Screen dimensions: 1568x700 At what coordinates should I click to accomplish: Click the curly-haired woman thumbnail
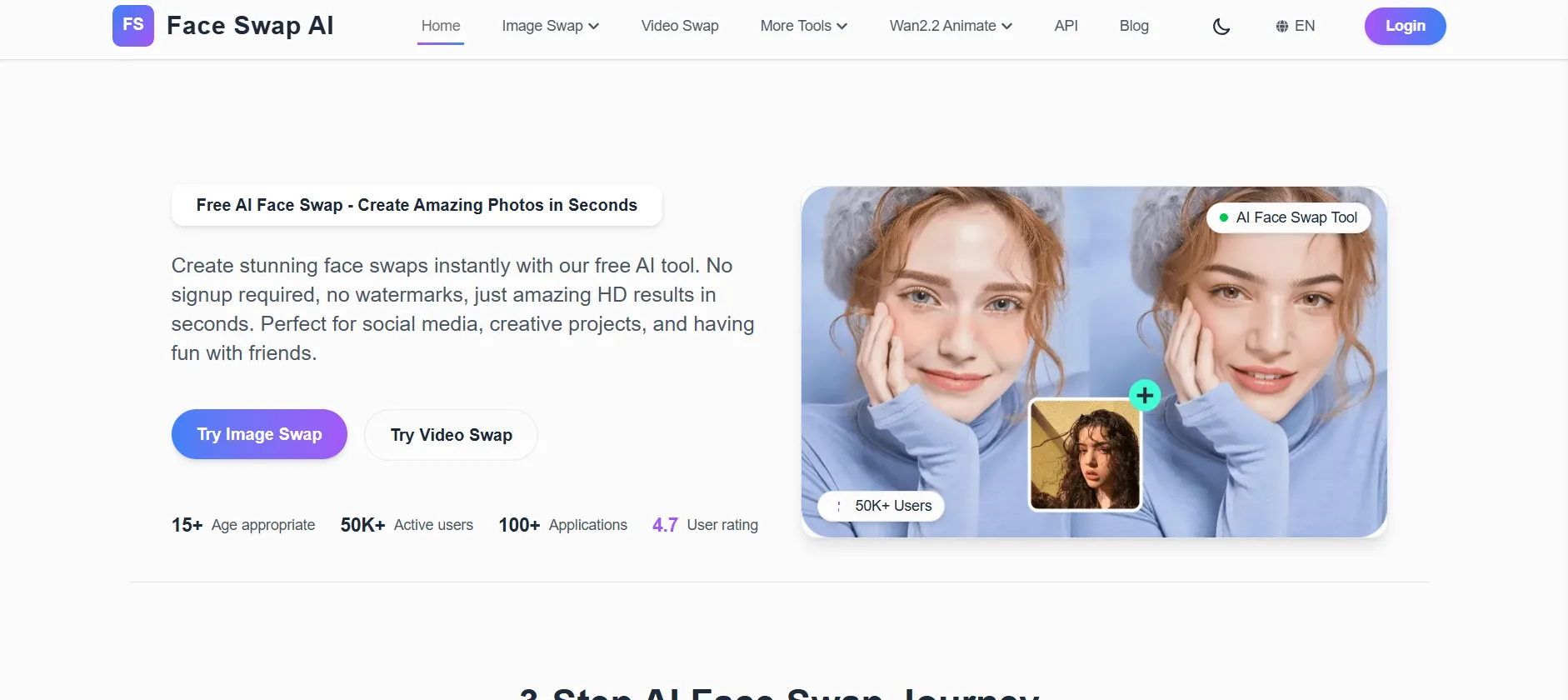[x=1085, y=454]
